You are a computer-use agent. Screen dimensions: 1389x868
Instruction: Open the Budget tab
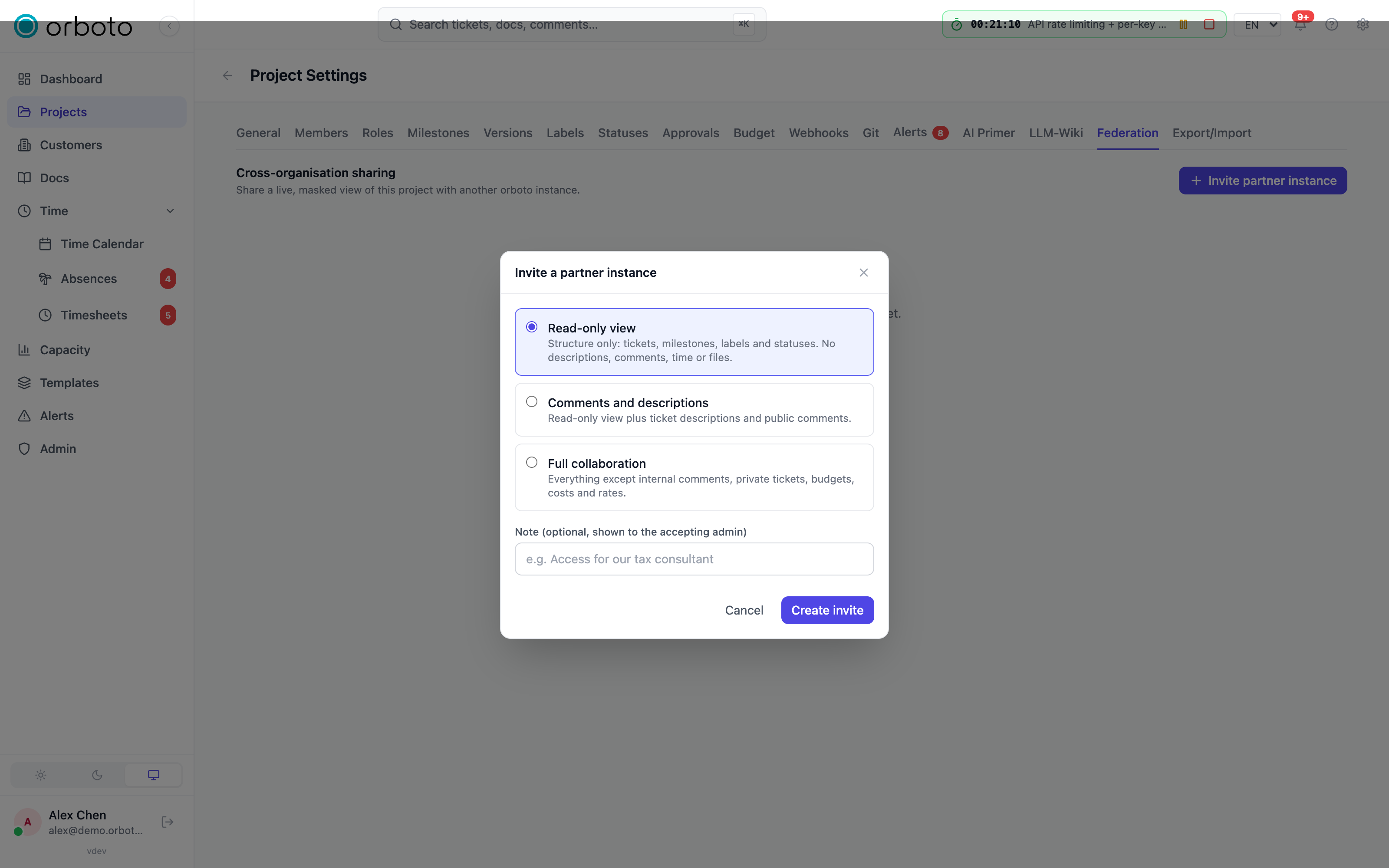[x=754, y=133]
